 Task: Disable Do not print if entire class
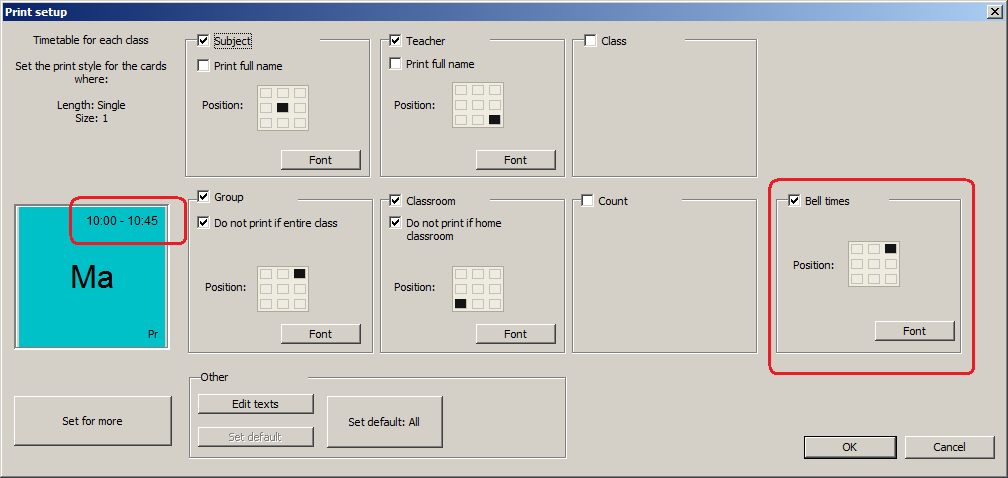(204, 223)
